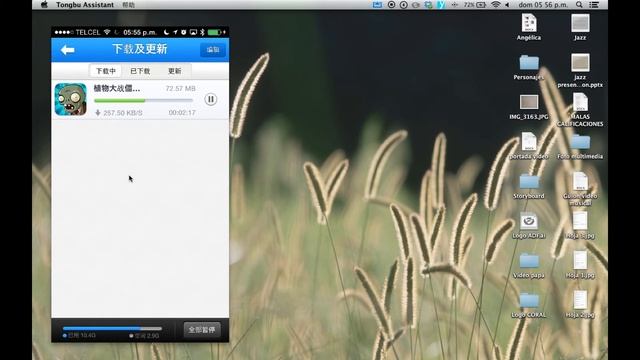Tap the Plants vs Zombies app icon

71,99
